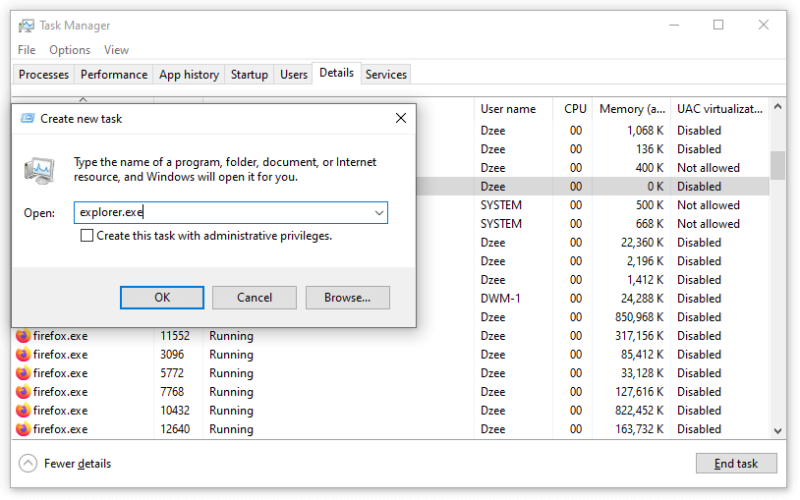Click the Create new task dialog title icon
The width and height of the screenshot is (800, 500).
27,118
